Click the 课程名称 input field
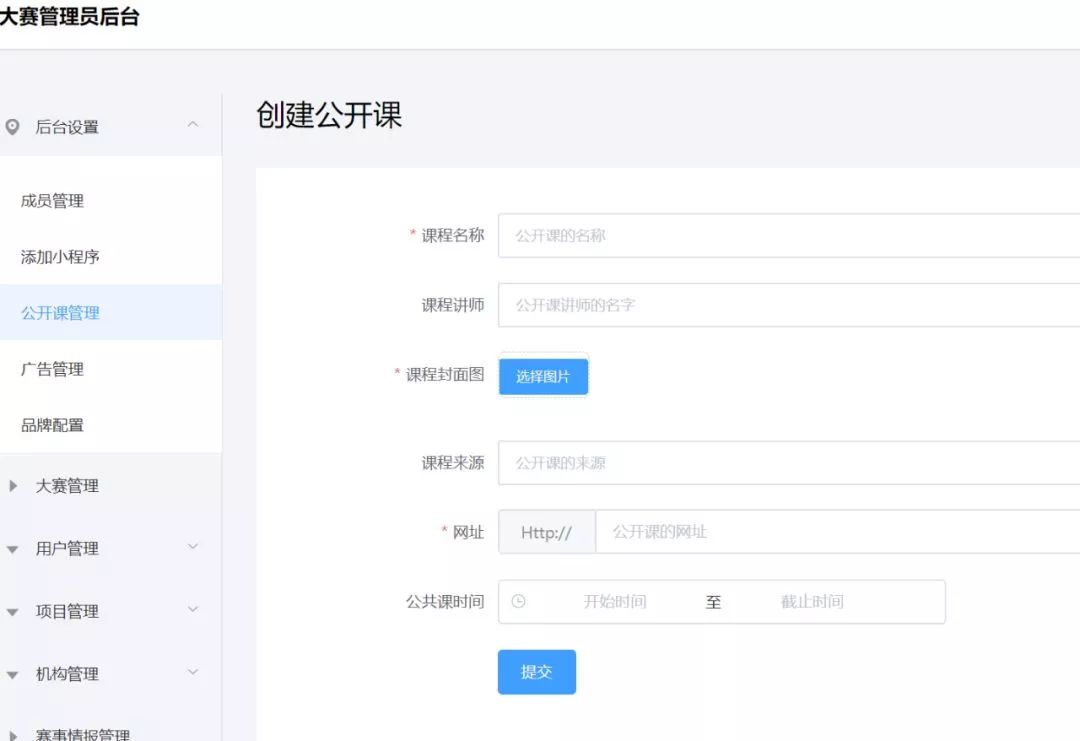1080x741 pixels. click(700, 235)
